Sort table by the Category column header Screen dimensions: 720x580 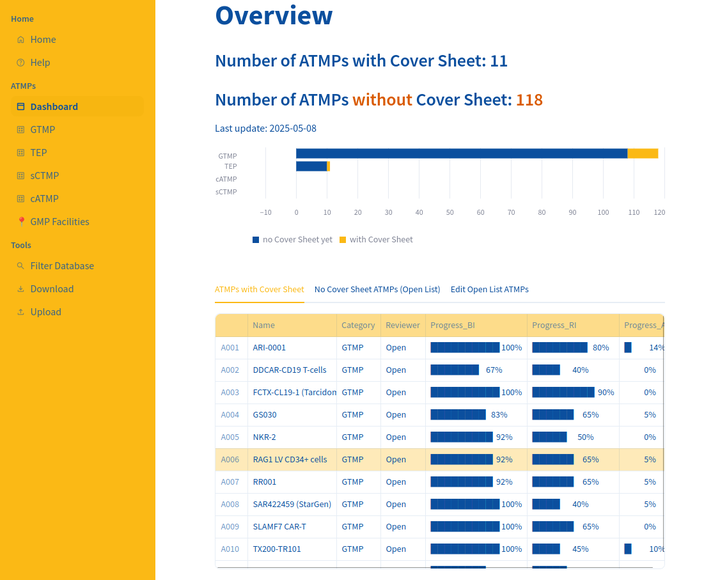pos(358,325)
